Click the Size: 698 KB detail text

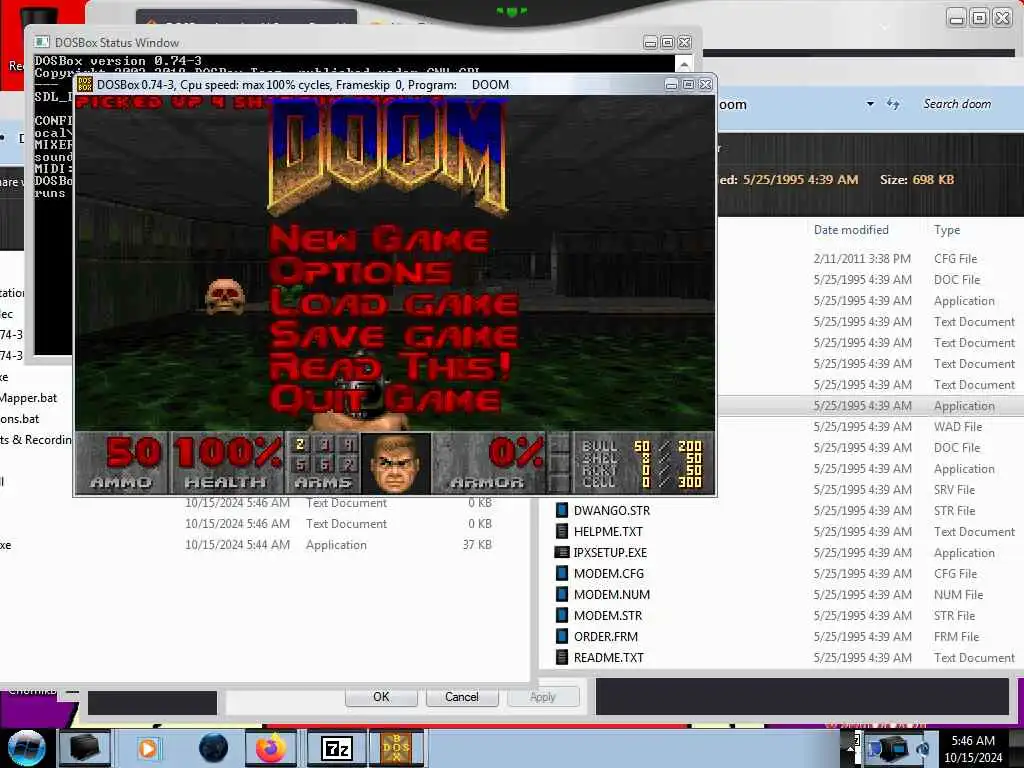[916, 179]
